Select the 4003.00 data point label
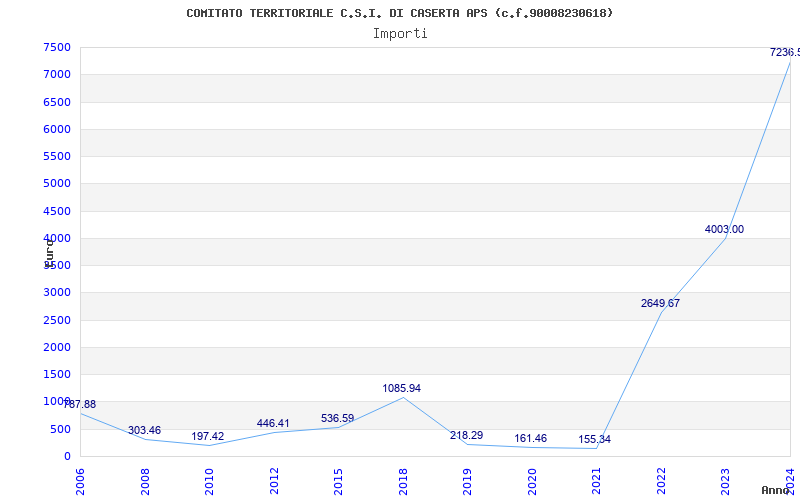This screenshot has width=800, height=500. tap(724, 229)
